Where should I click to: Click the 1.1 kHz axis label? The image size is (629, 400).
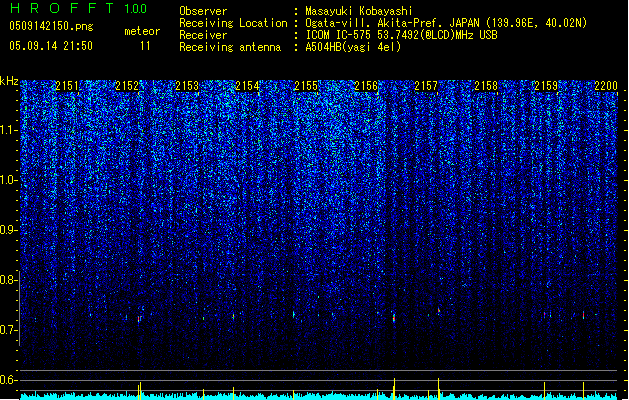click(9, 130)
